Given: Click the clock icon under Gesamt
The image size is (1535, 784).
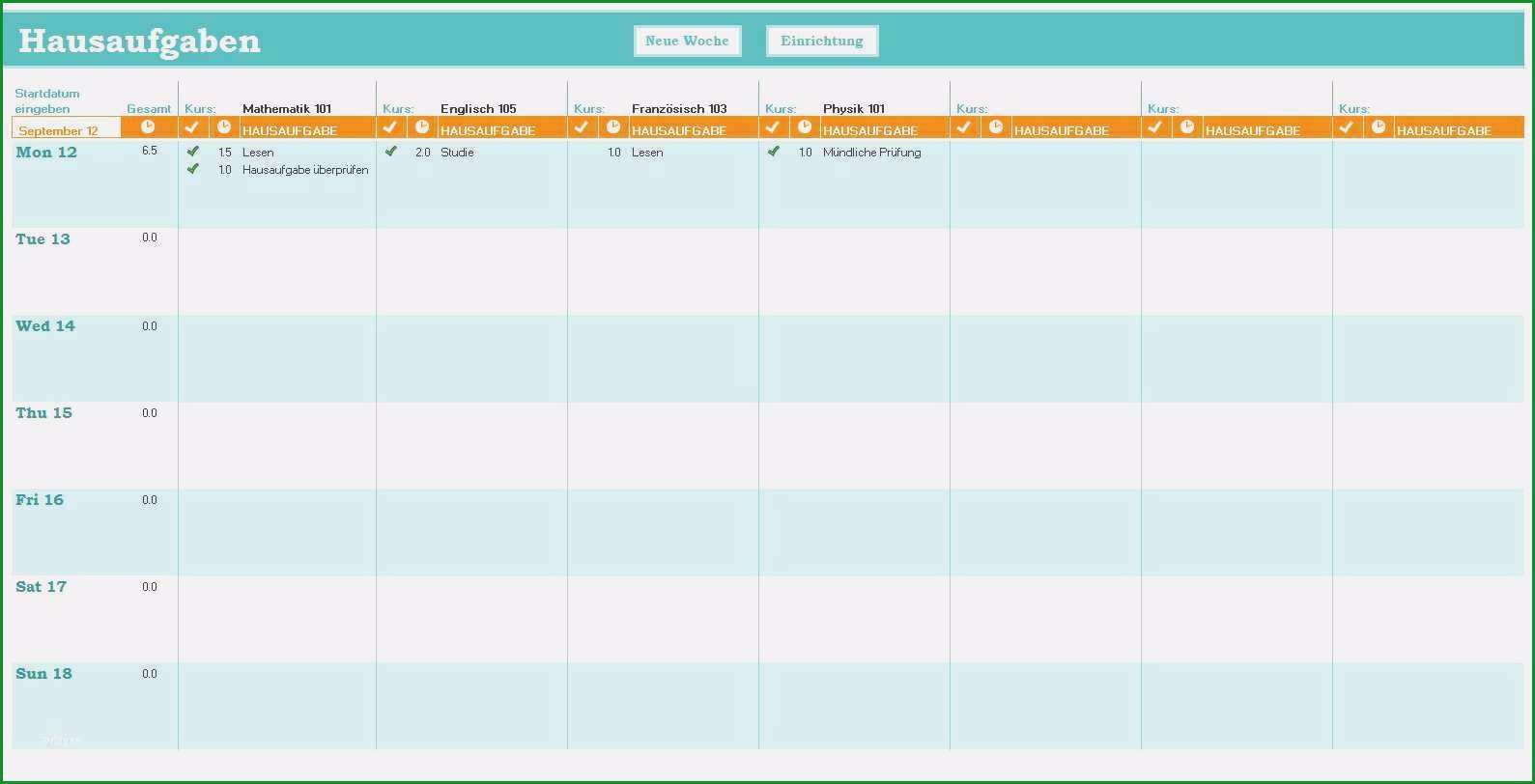Looking at the screenshot, I should pyautogui.click(x=148, y=126).
